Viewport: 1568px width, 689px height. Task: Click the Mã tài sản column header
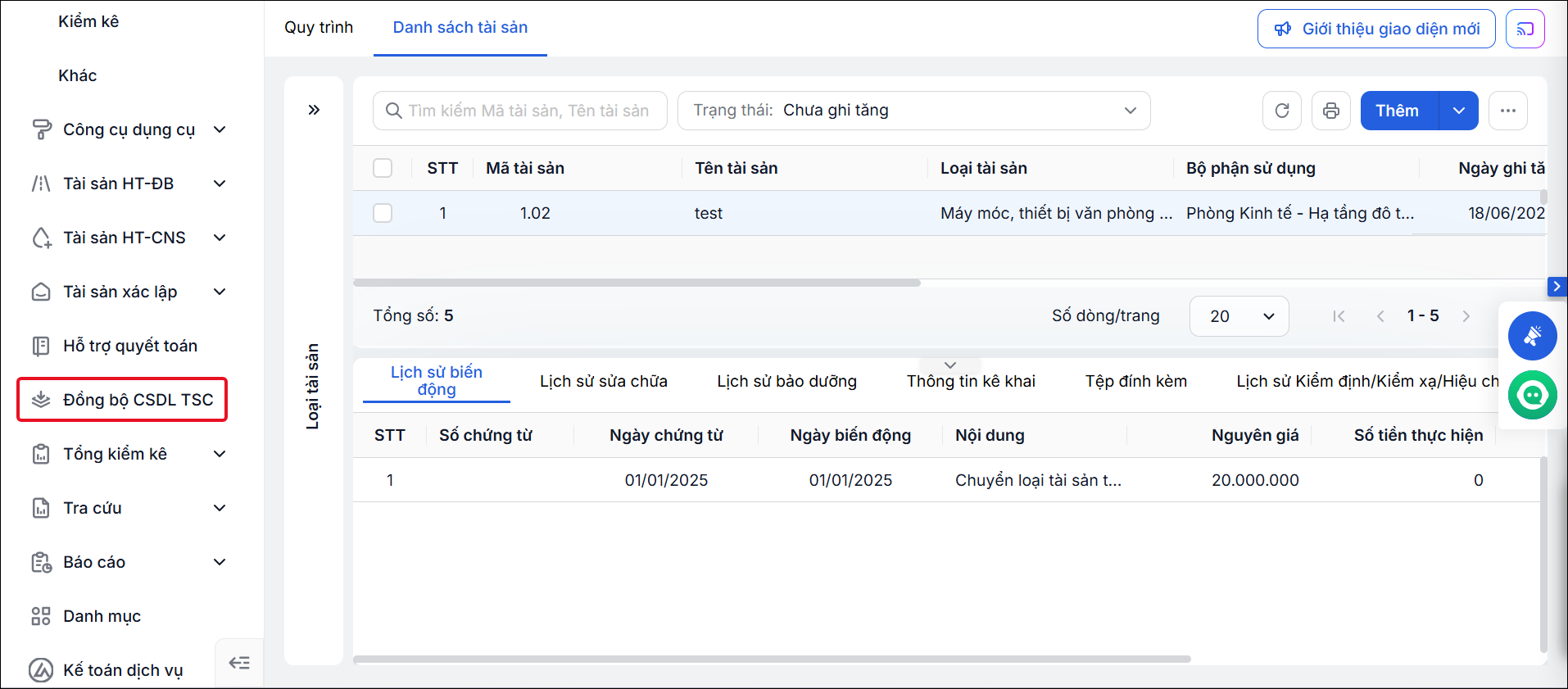(x=525, y=168)
